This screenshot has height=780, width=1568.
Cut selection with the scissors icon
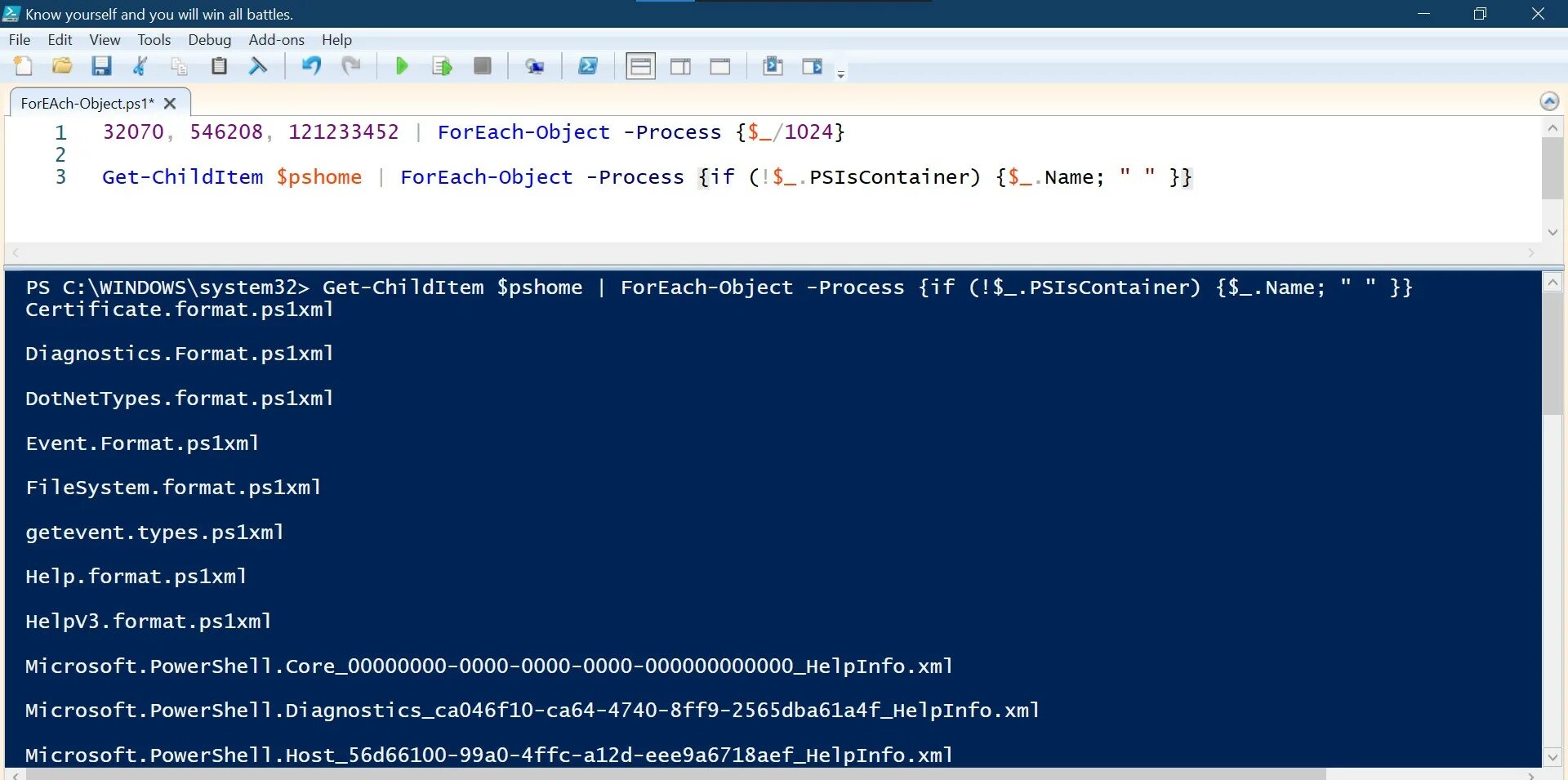click(x=140, y=66)
